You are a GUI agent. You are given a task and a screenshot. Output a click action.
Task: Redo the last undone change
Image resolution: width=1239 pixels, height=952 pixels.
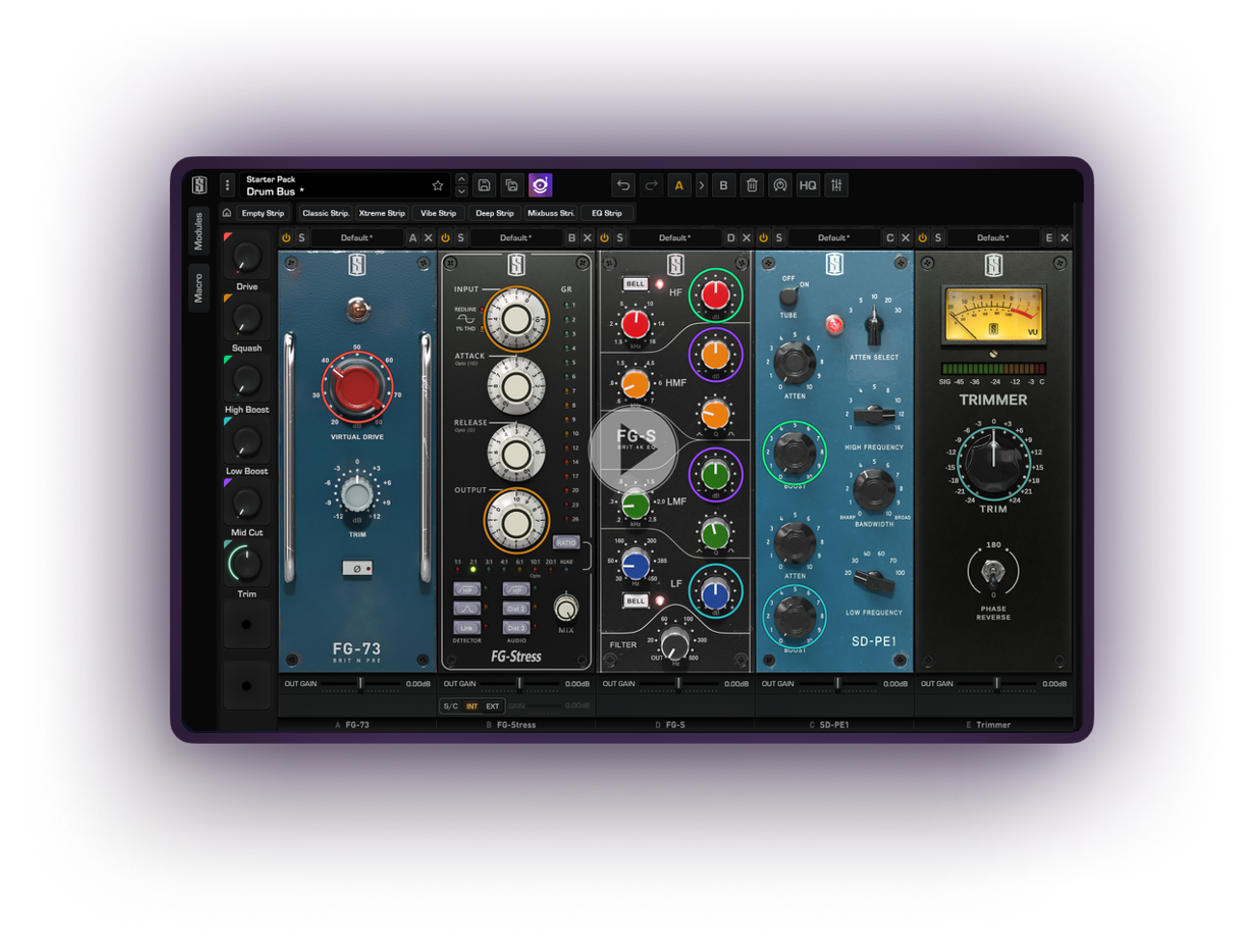[x=651, y=185]
